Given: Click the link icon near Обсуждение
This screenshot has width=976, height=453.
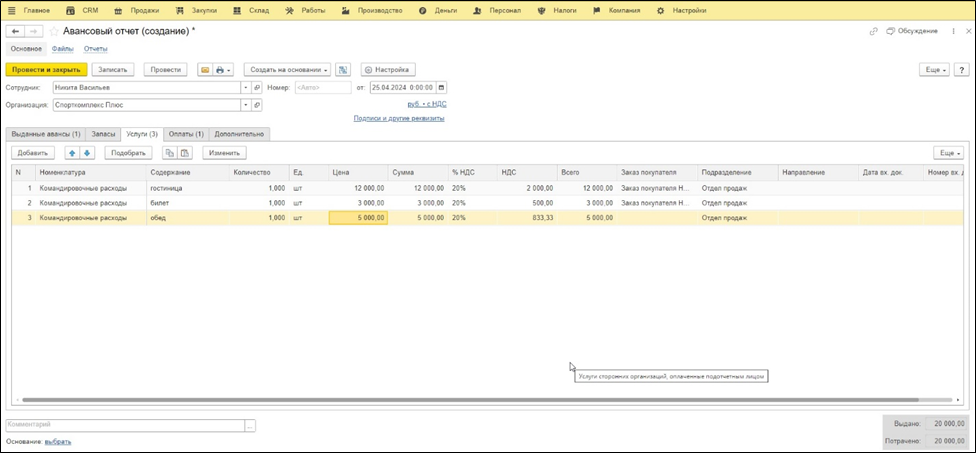Looking at the screenshot, I should [875, 32].
